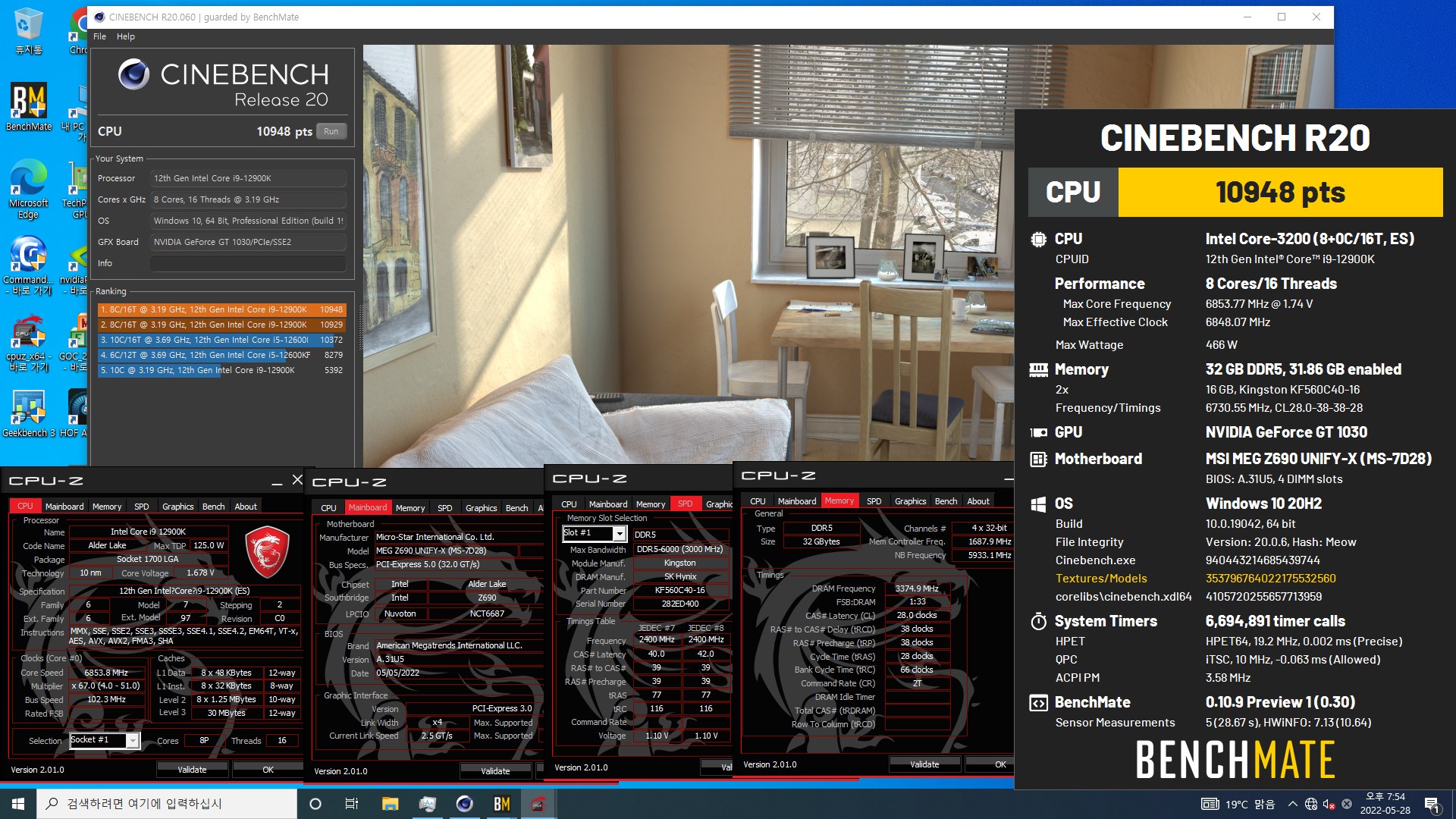Screen dimensions: 1456x819
Task: Select i5-12600 ranking entry scoring 10372
Action: click(x=221, y=340)
